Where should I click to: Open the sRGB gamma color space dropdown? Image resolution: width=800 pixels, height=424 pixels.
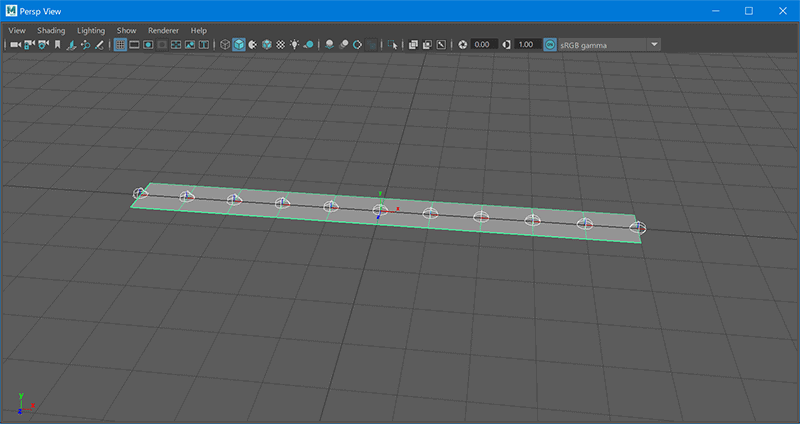click(609, 45)
